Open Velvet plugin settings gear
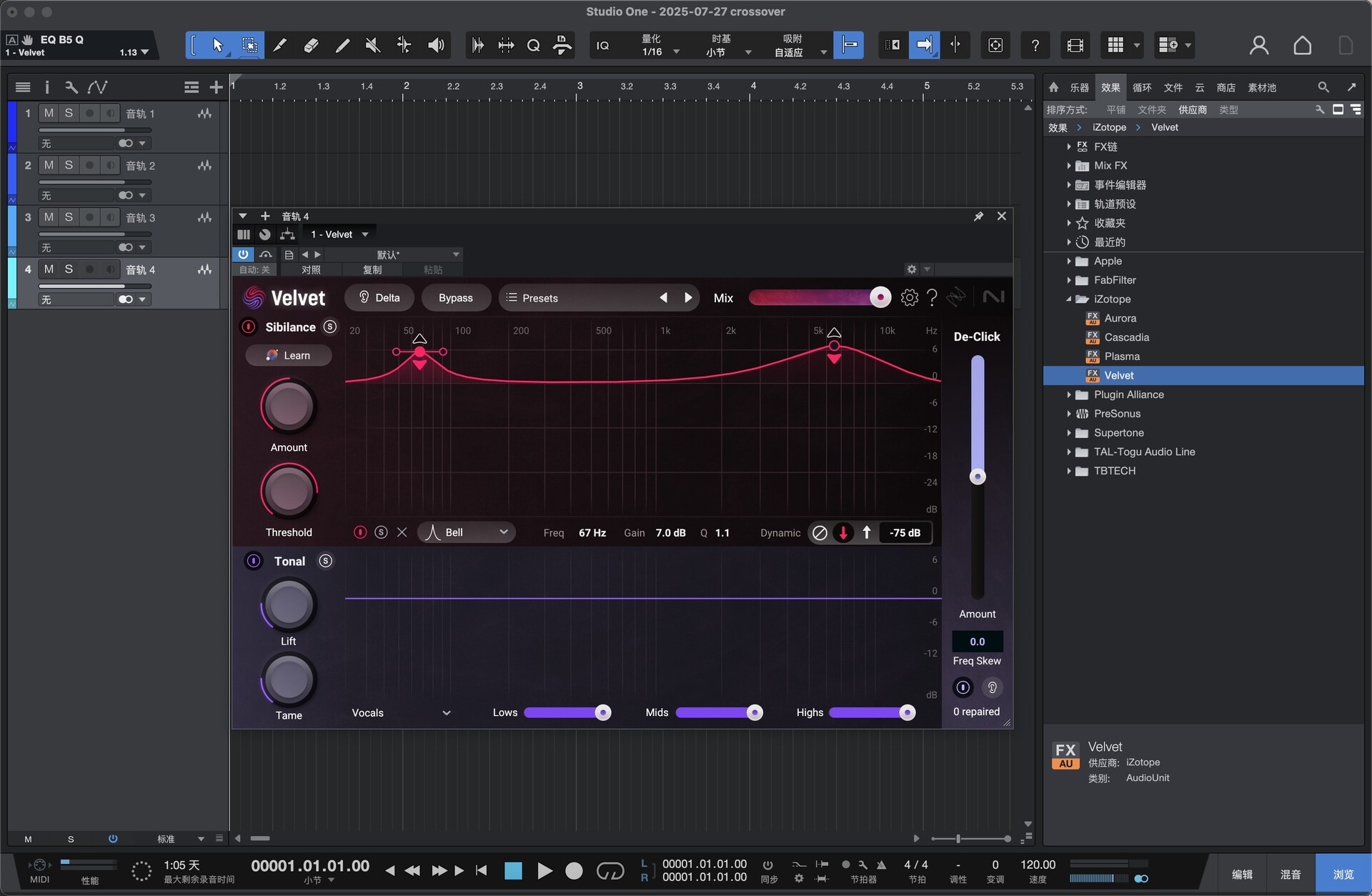This screenshot has width=1372, height=896. click(909, 298)
